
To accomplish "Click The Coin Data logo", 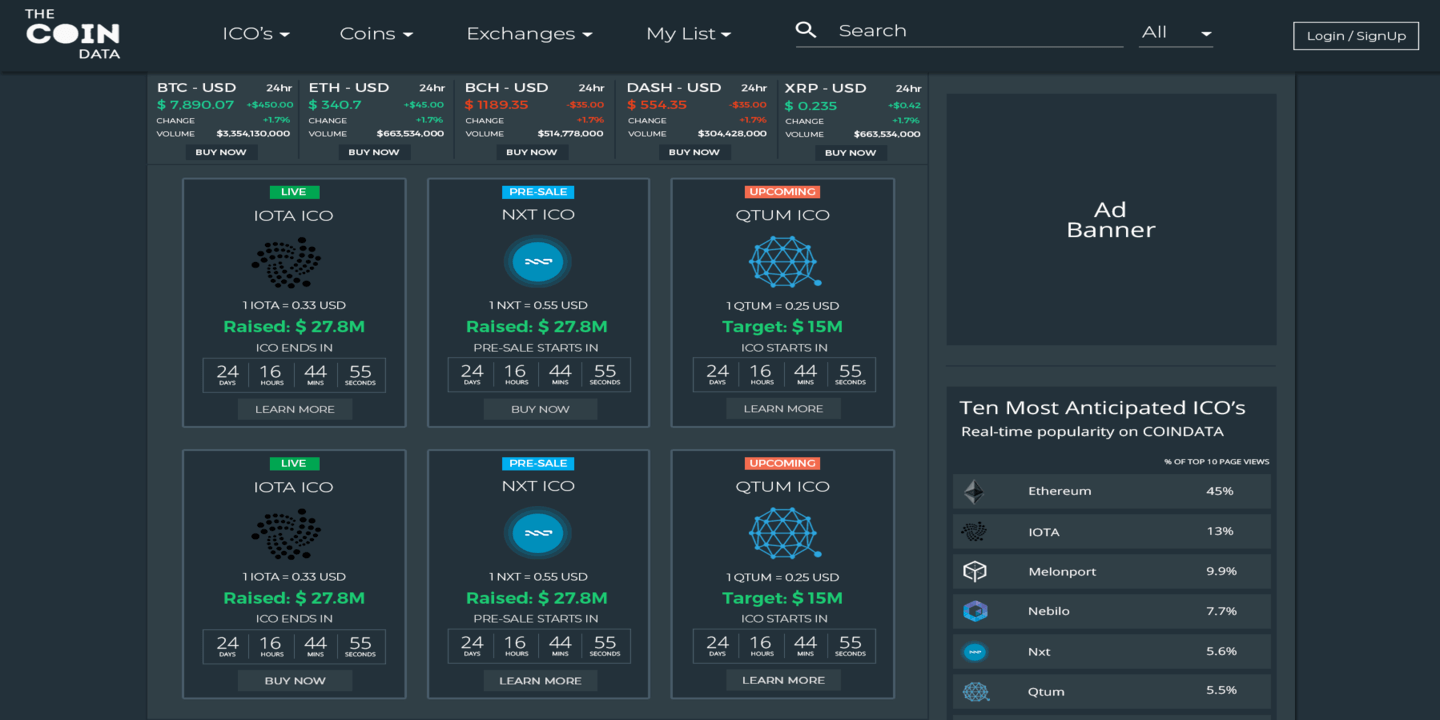I will coord(72,34).
